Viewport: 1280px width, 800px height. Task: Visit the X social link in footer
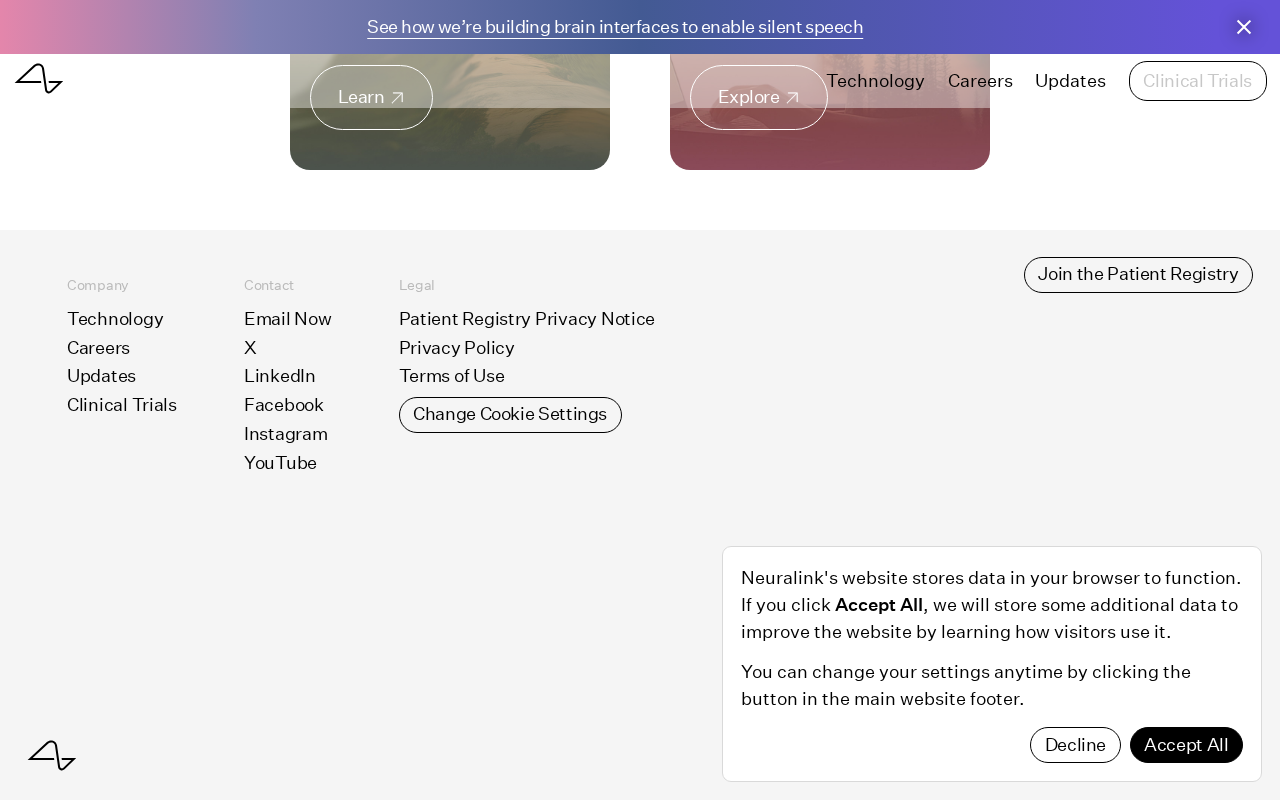250,348
